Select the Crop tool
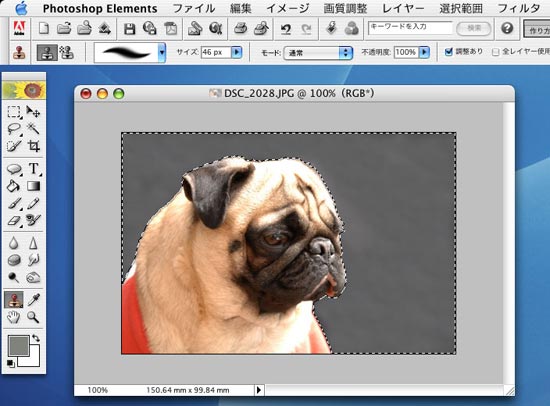This screenshot has height=406, width=550. [33, 146]
